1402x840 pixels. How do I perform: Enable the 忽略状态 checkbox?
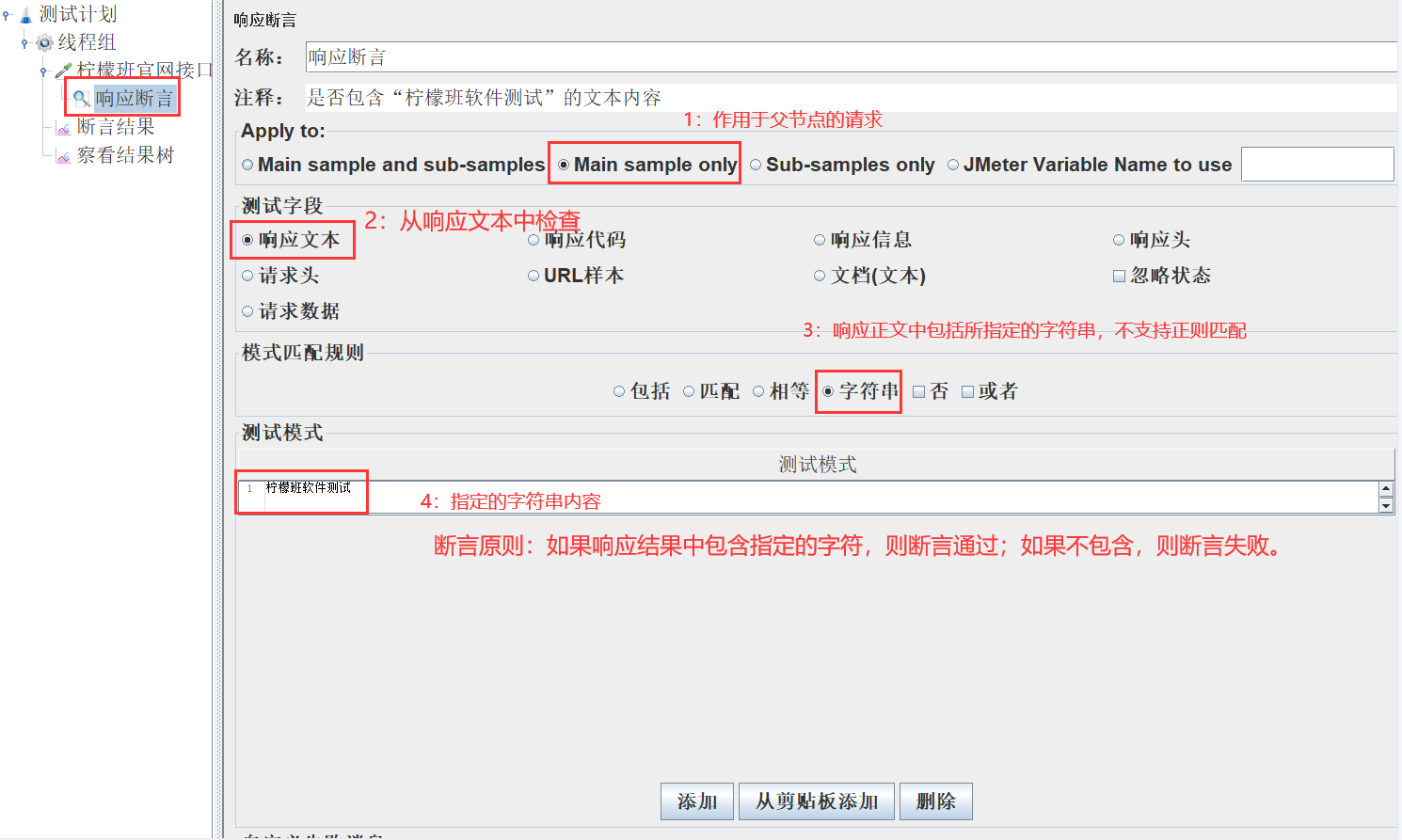pos(1119,275)
